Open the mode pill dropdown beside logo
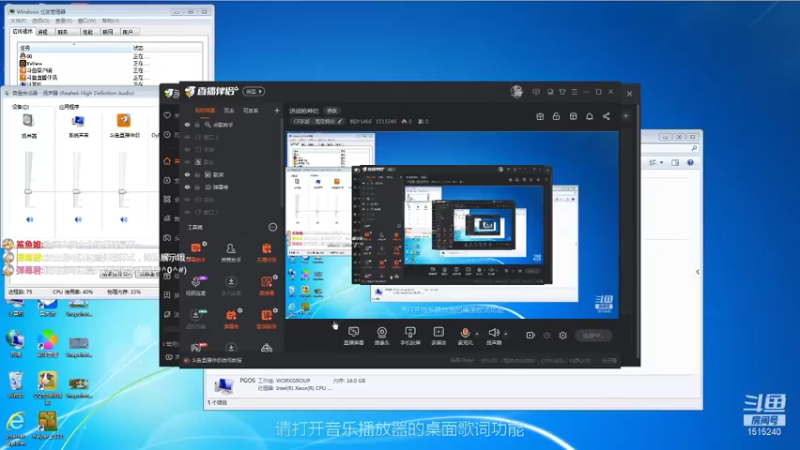The image size is (800, 450). click(254, 91)
